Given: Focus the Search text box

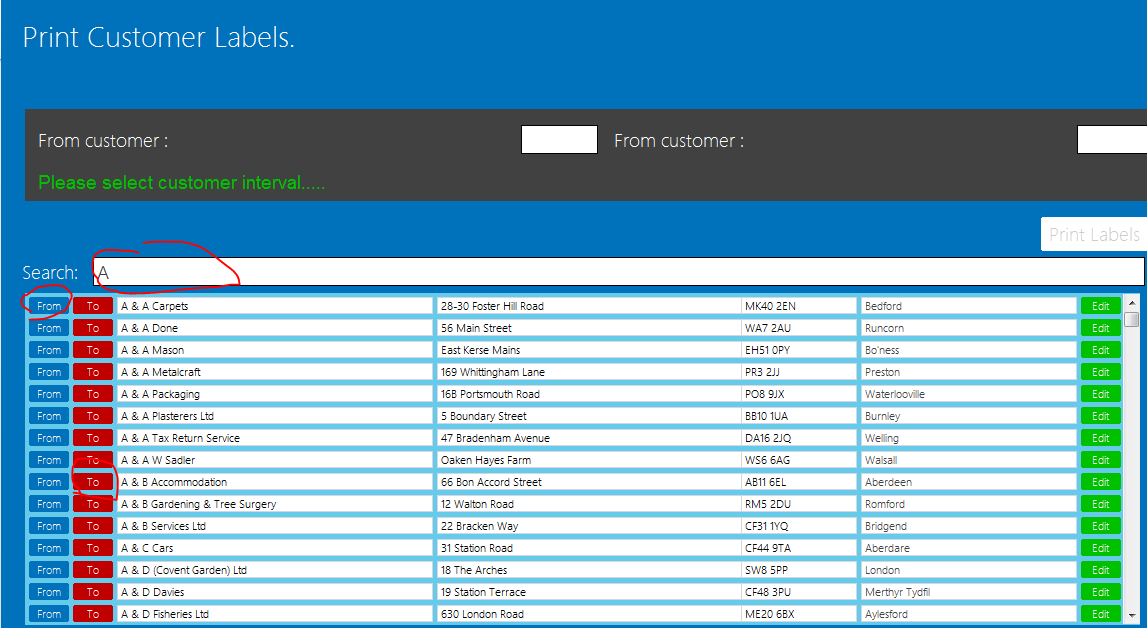Looking at the screenshot, I should [619, 272].
